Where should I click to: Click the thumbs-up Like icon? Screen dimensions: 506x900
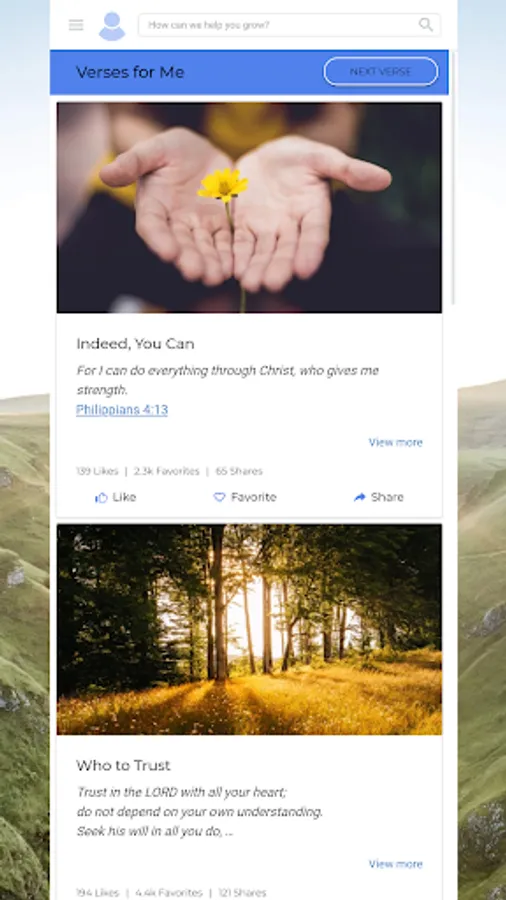coord(102,498)
